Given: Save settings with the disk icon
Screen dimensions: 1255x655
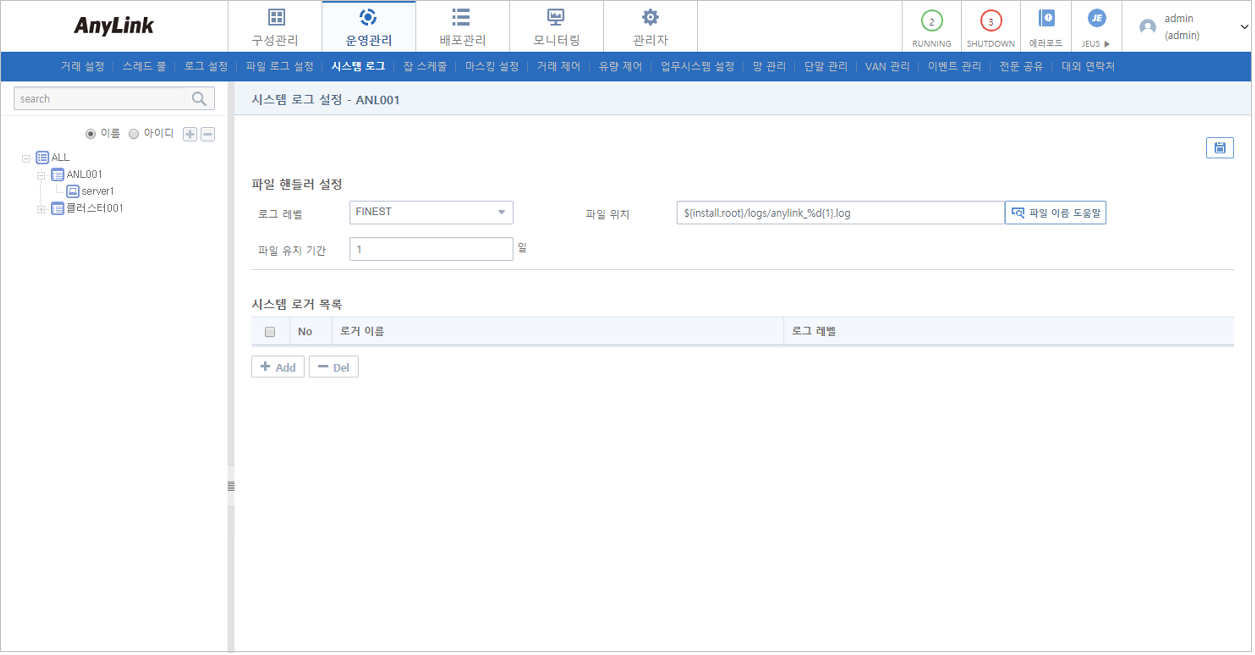Looking at the screenshot, I should click(x=1220, y=146).
